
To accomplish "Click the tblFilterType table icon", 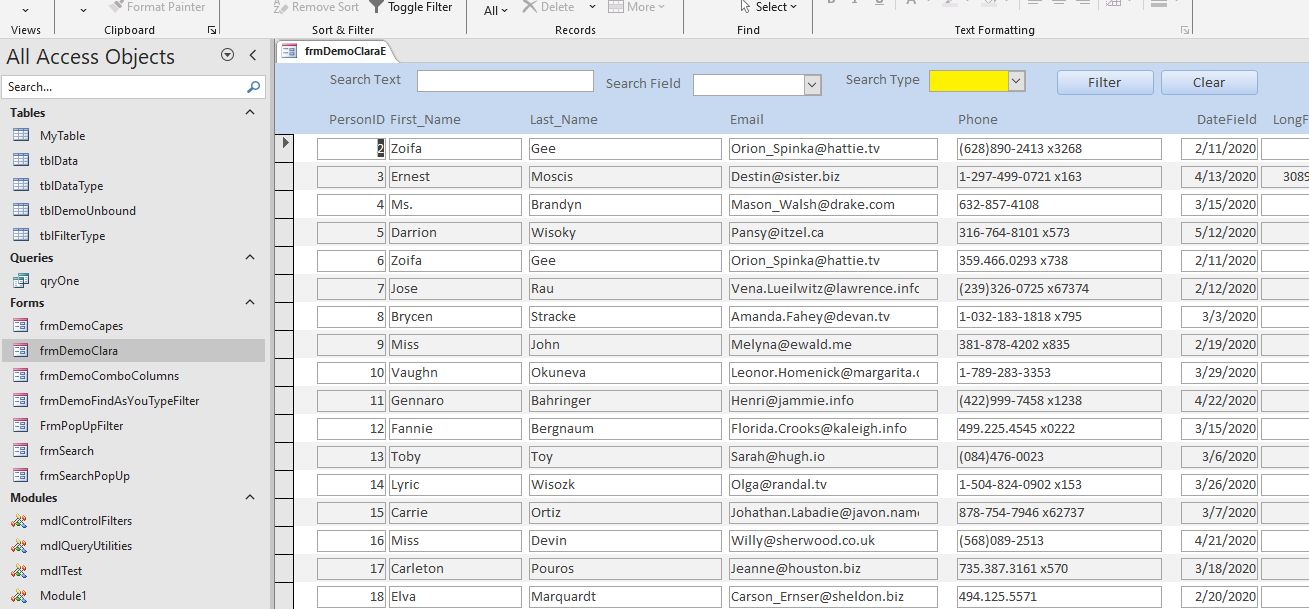I will point(20,236).
